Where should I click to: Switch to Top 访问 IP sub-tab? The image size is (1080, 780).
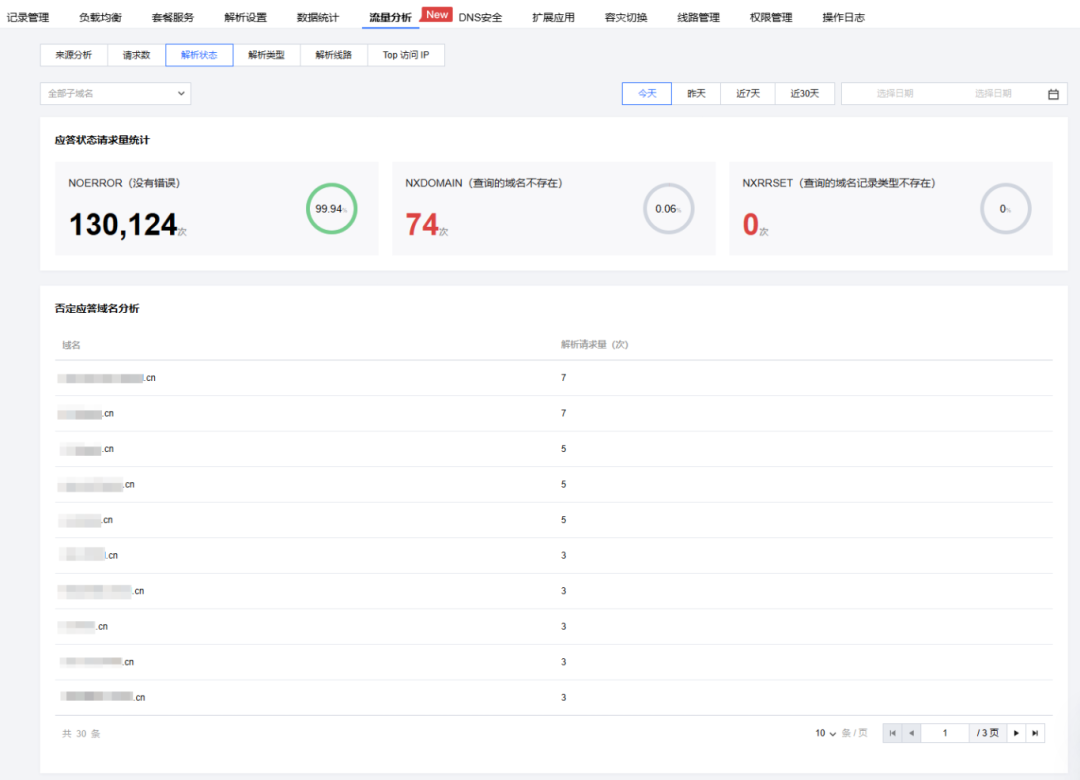[x=406, y=55]
